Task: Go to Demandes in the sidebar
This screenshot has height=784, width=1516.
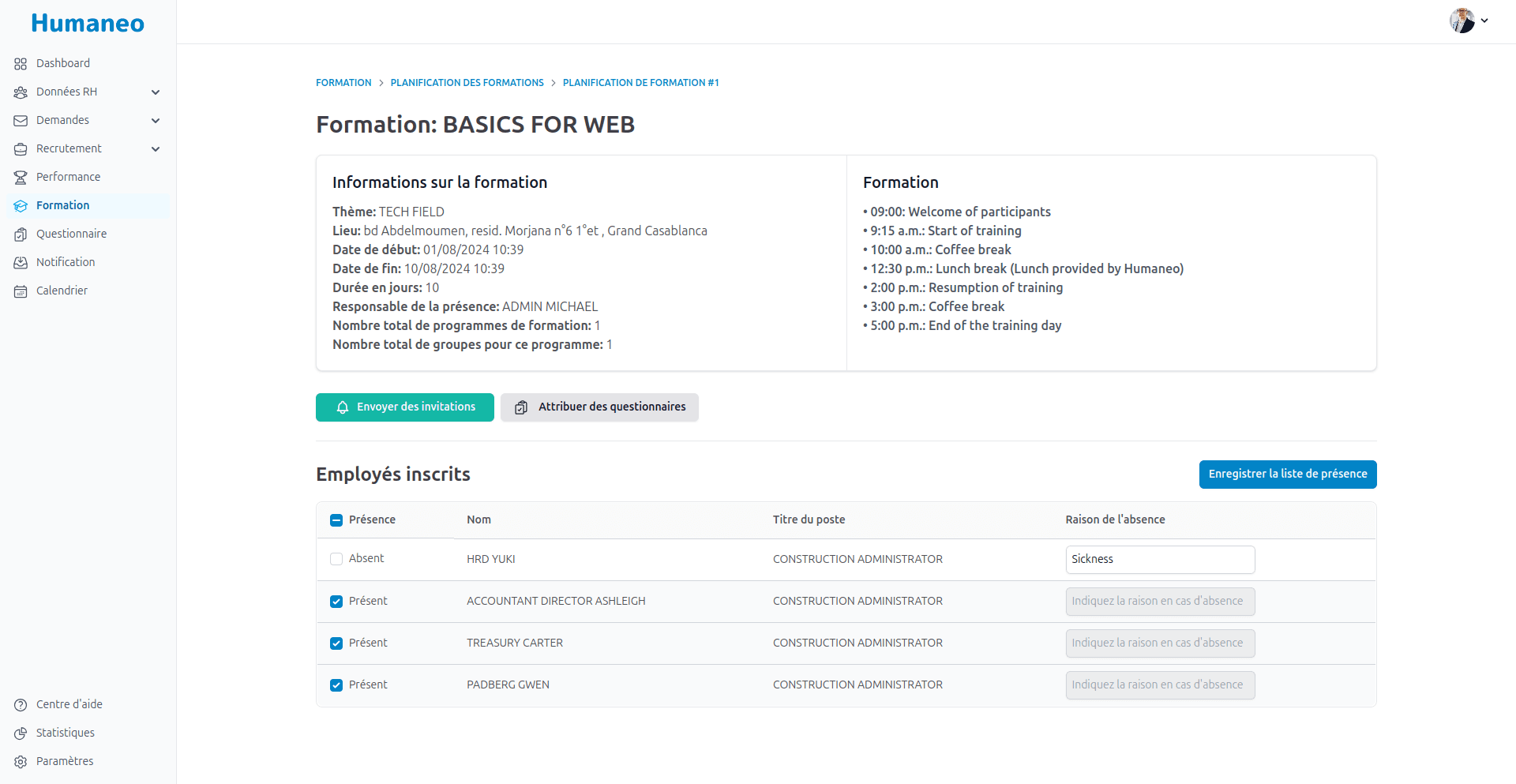Action: [x=63, y=120]
